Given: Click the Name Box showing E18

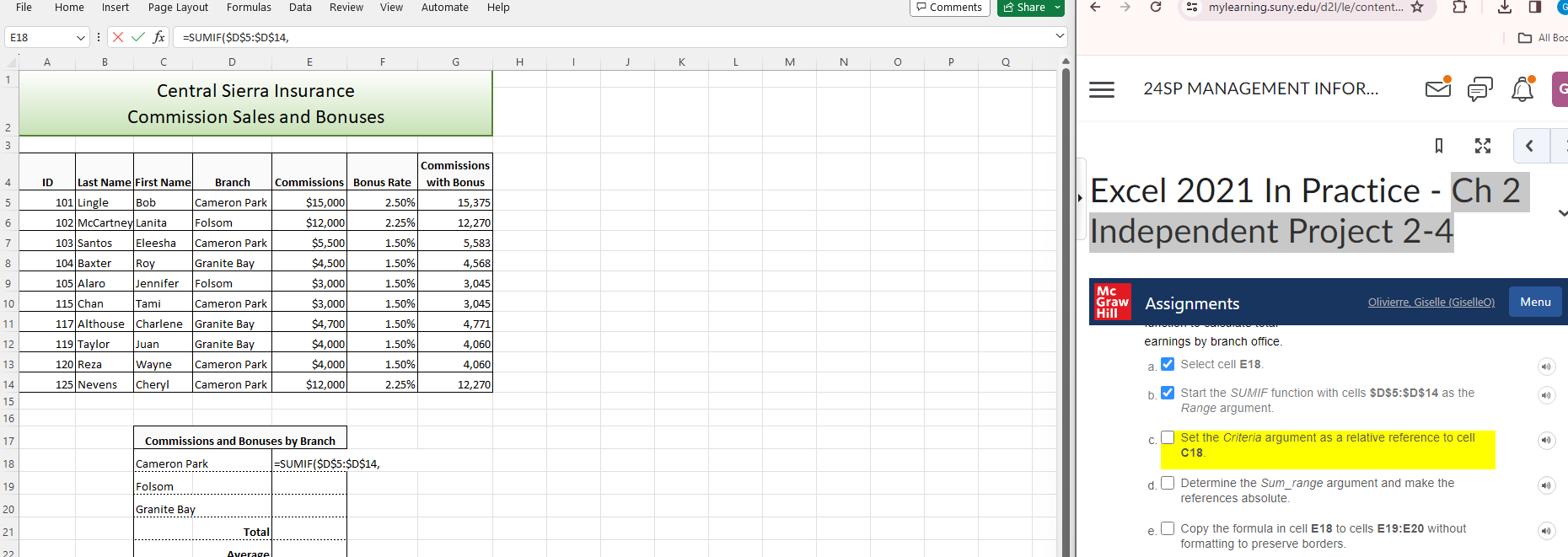Looking at the screenshot, I should pos(40,37).
